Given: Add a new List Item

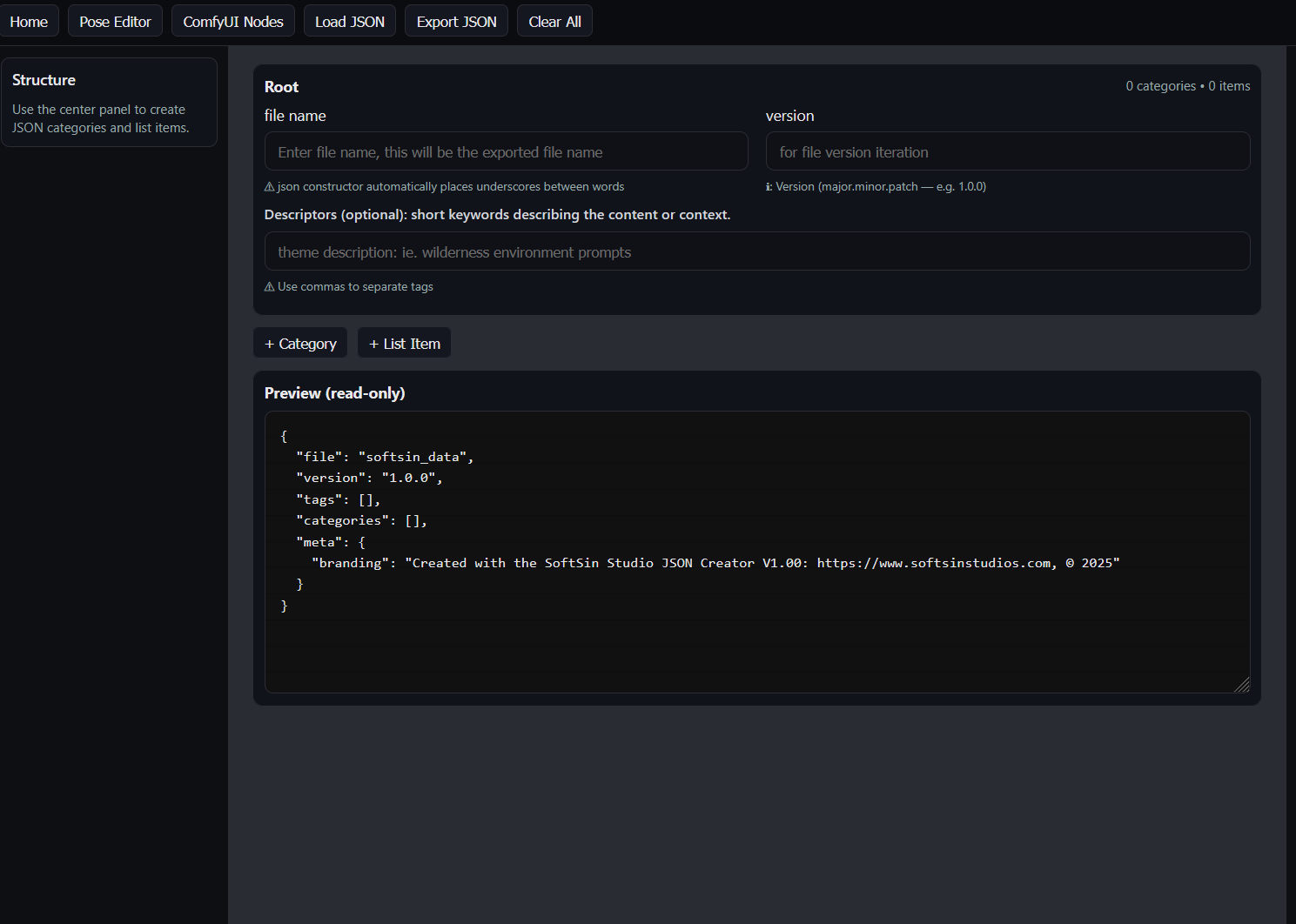Looking at the screenshot, I should coord(404,342).
